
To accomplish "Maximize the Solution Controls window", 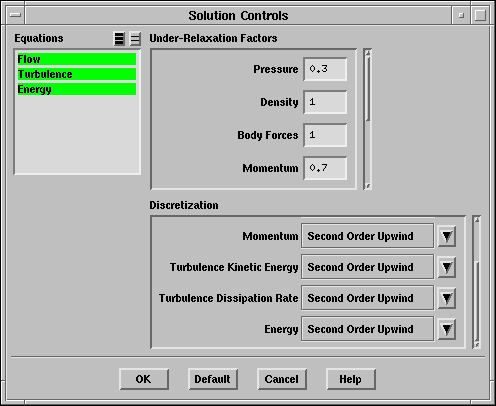I will 480,15.
